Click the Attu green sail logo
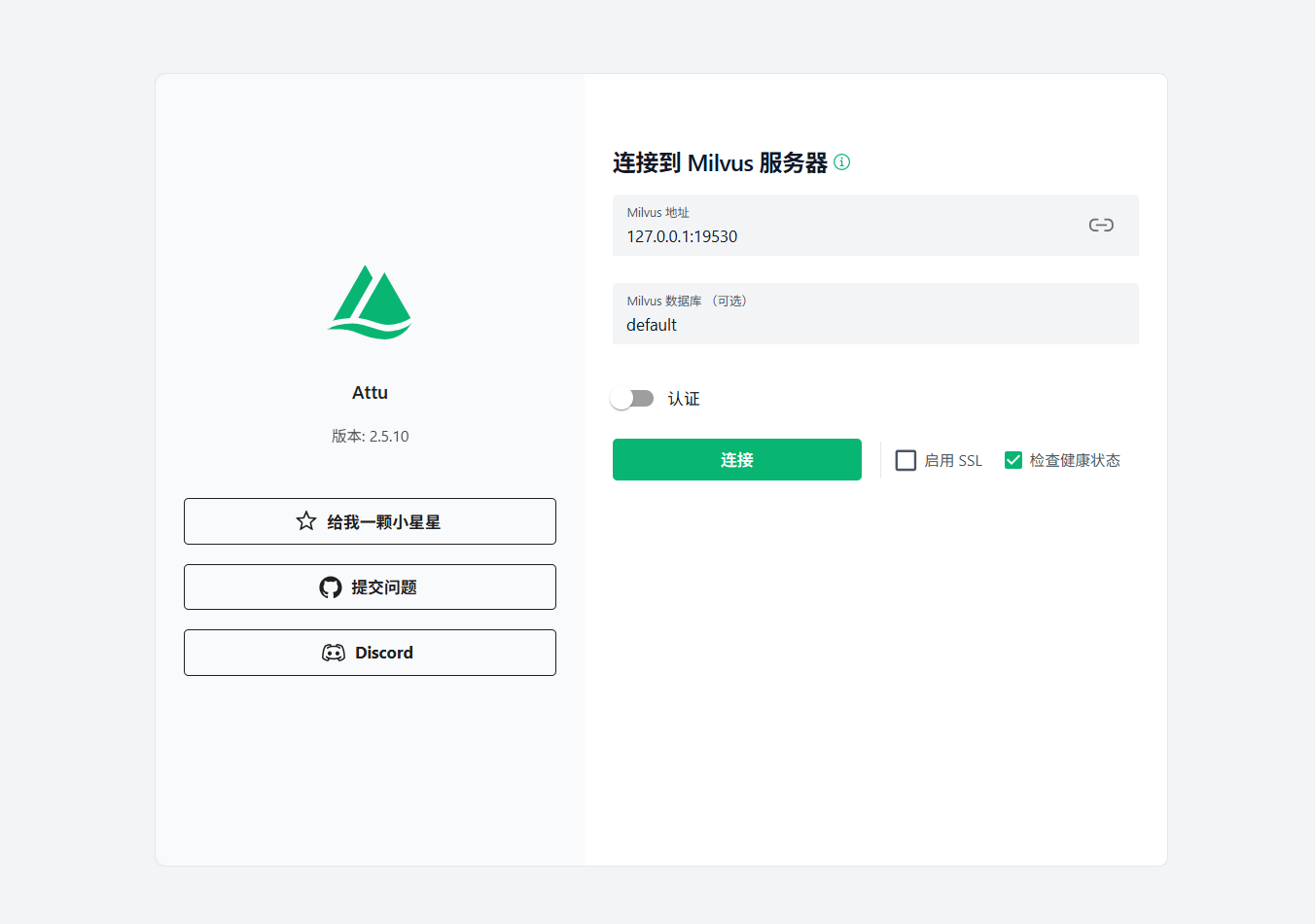 tap(370, 302)
